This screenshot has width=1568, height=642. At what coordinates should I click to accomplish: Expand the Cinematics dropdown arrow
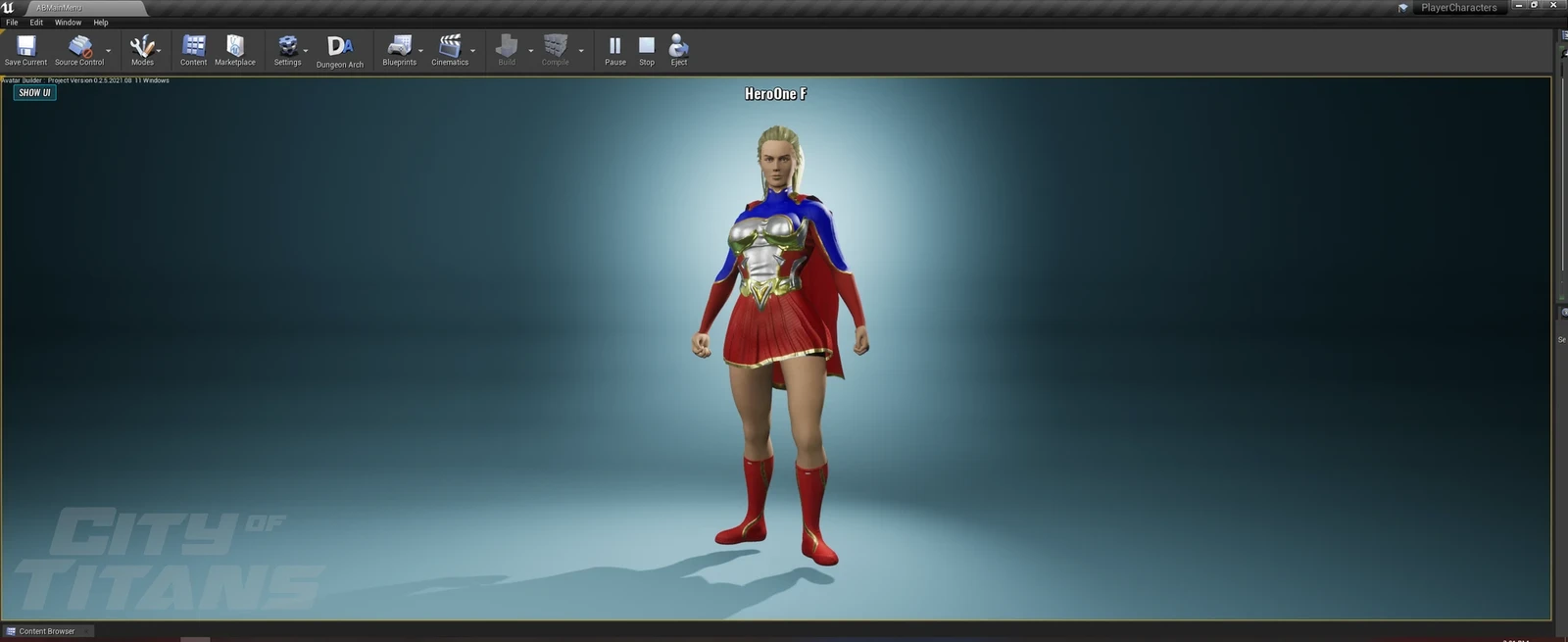coord(473,50)
